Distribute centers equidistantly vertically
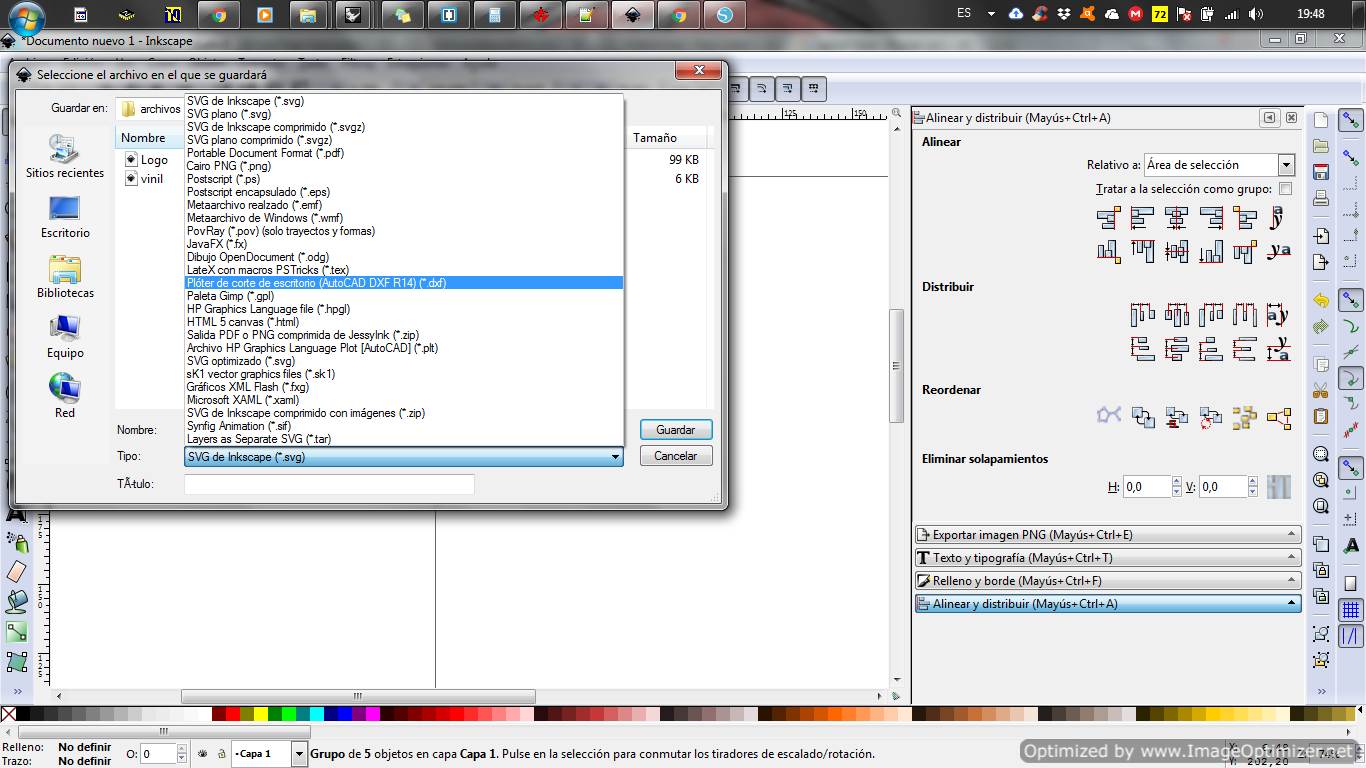Viewport: 1366px width, 768px height. (x=1176, y=349)
